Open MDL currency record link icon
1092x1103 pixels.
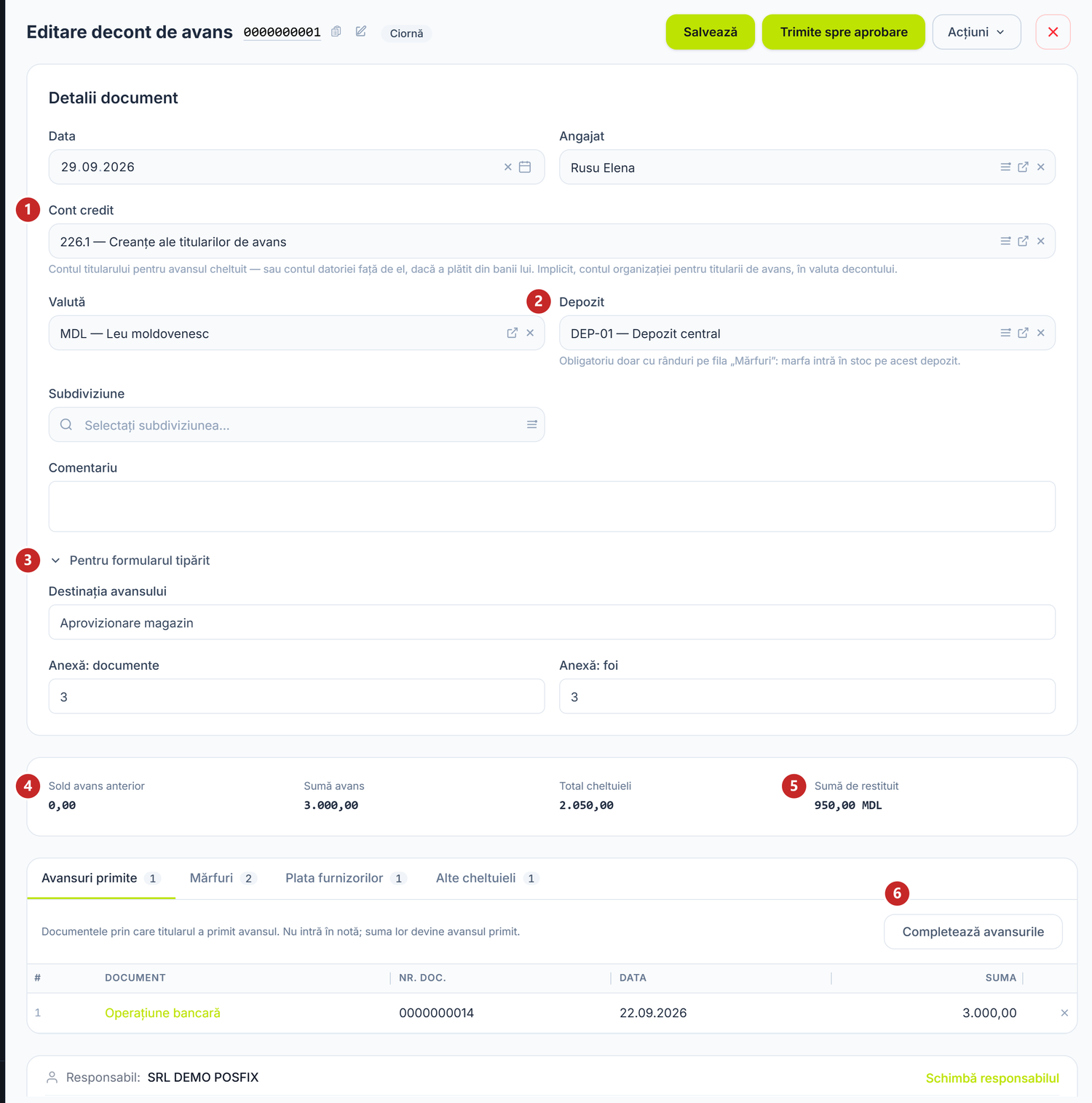513,333
